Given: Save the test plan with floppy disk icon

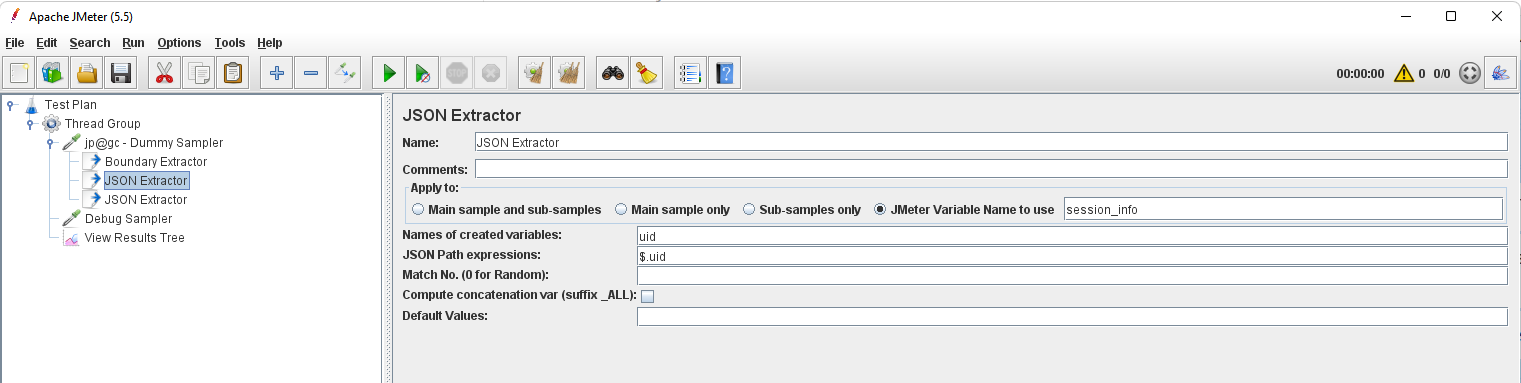Looking at the screenshot, I should [x=121, y=73].
